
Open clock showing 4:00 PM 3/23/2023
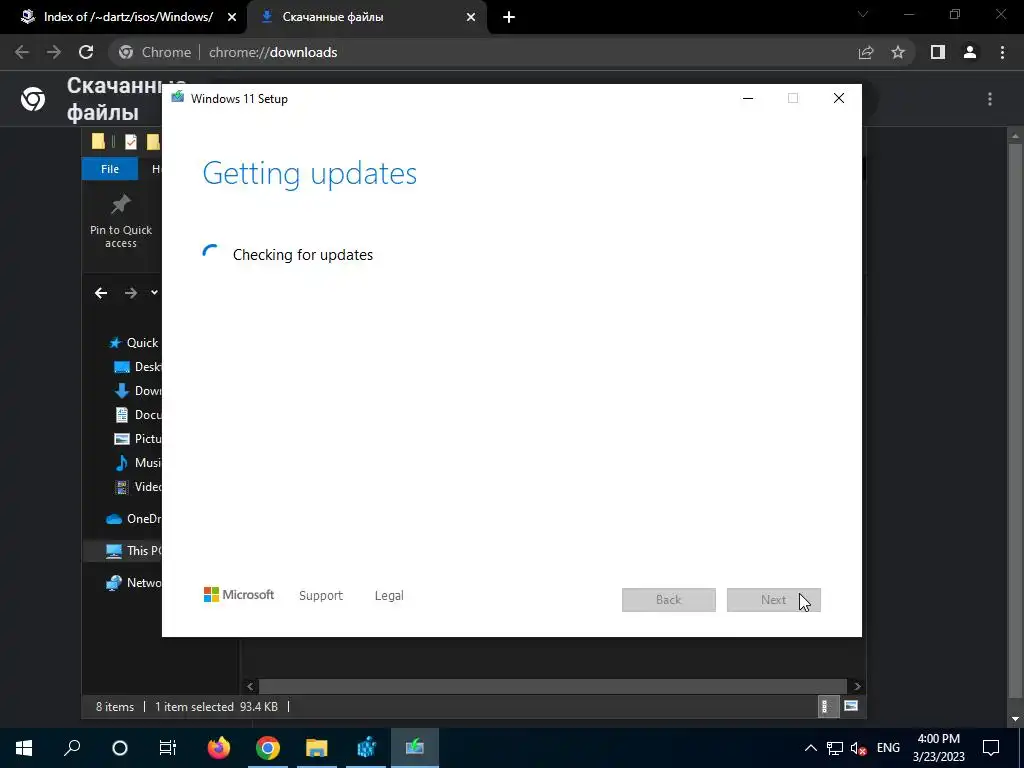pos(938,748)
